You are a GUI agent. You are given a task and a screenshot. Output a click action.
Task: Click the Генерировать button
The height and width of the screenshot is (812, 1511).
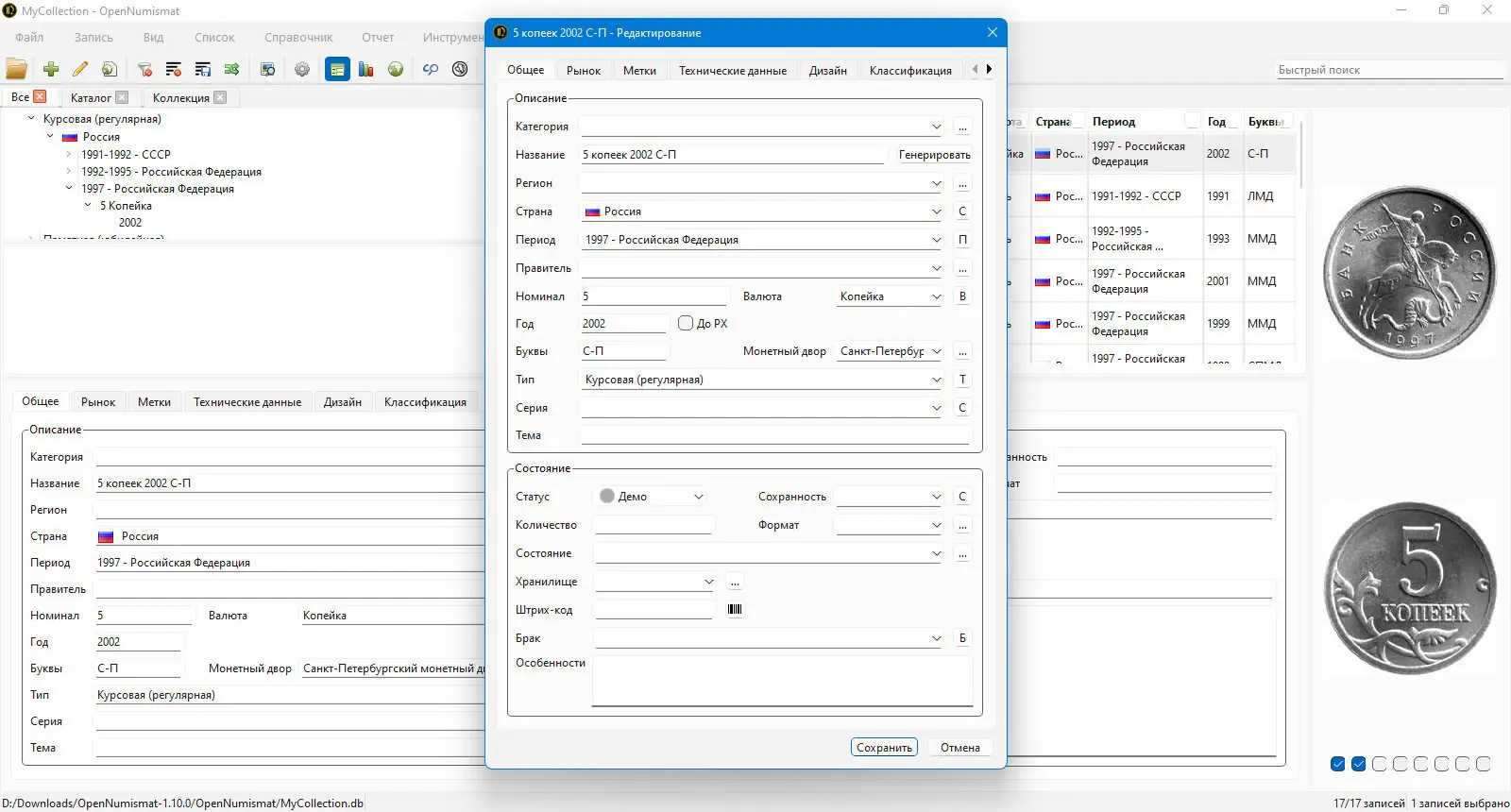tap(934, 155)
